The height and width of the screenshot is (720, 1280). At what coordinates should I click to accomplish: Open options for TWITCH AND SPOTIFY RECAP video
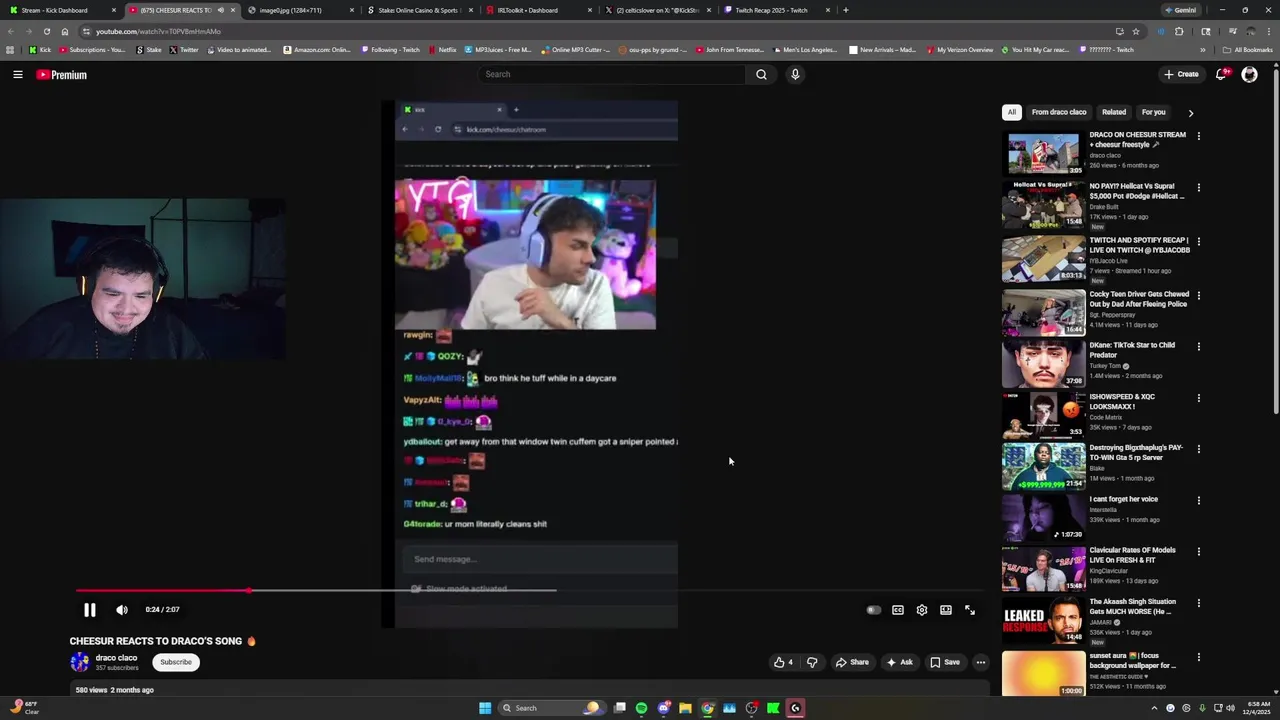tap(1199, 242)
